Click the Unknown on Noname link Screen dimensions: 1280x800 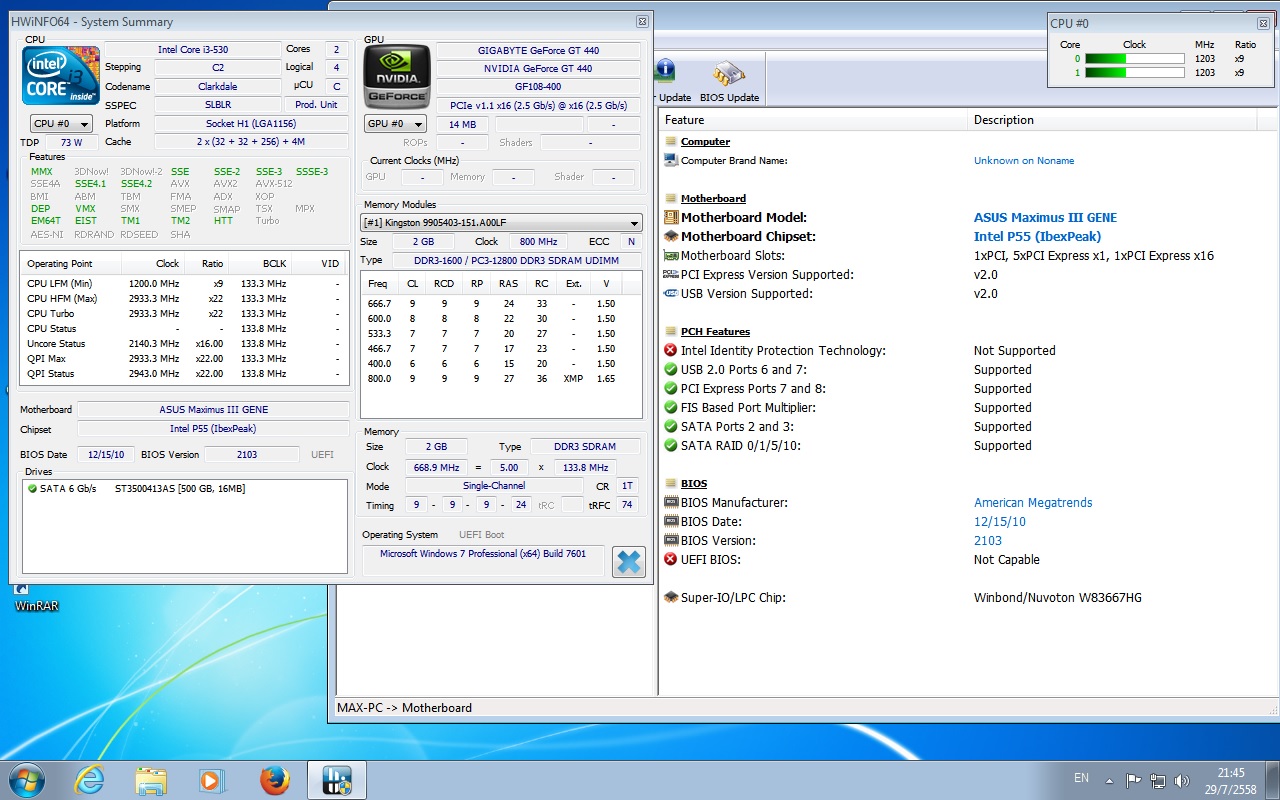click(x=1024, y=161)
